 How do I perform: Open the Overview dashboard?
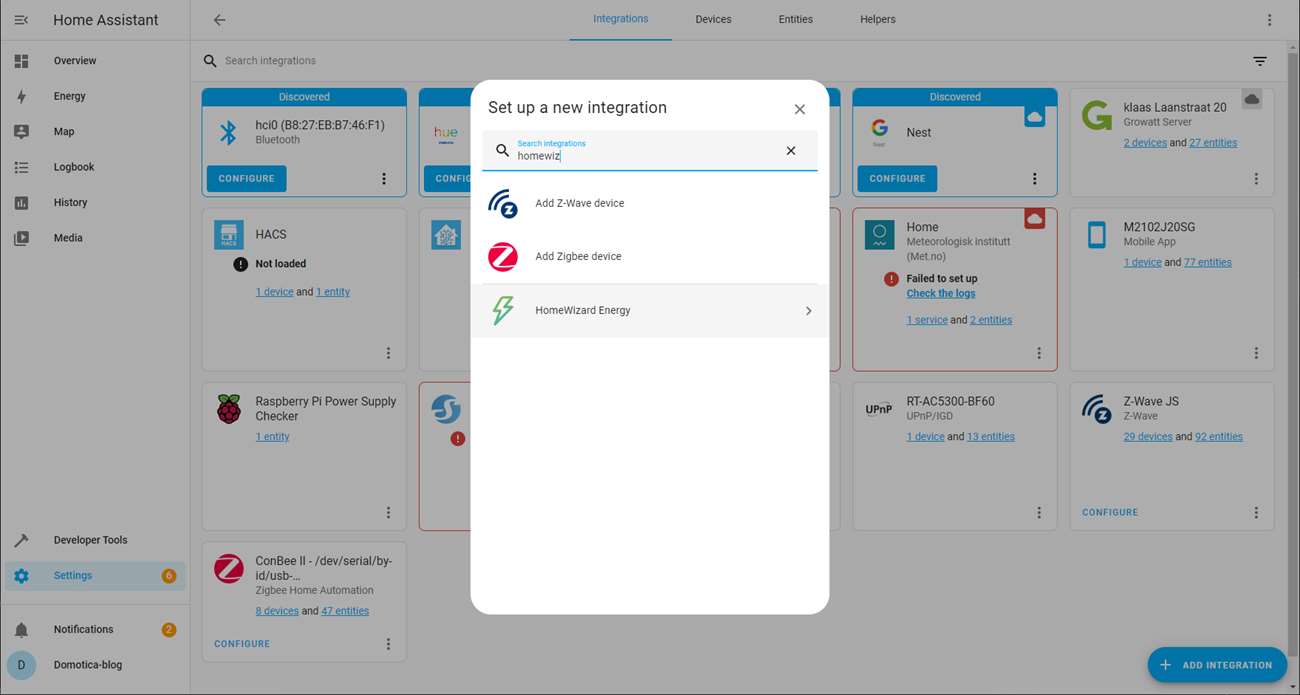[95, 61]
